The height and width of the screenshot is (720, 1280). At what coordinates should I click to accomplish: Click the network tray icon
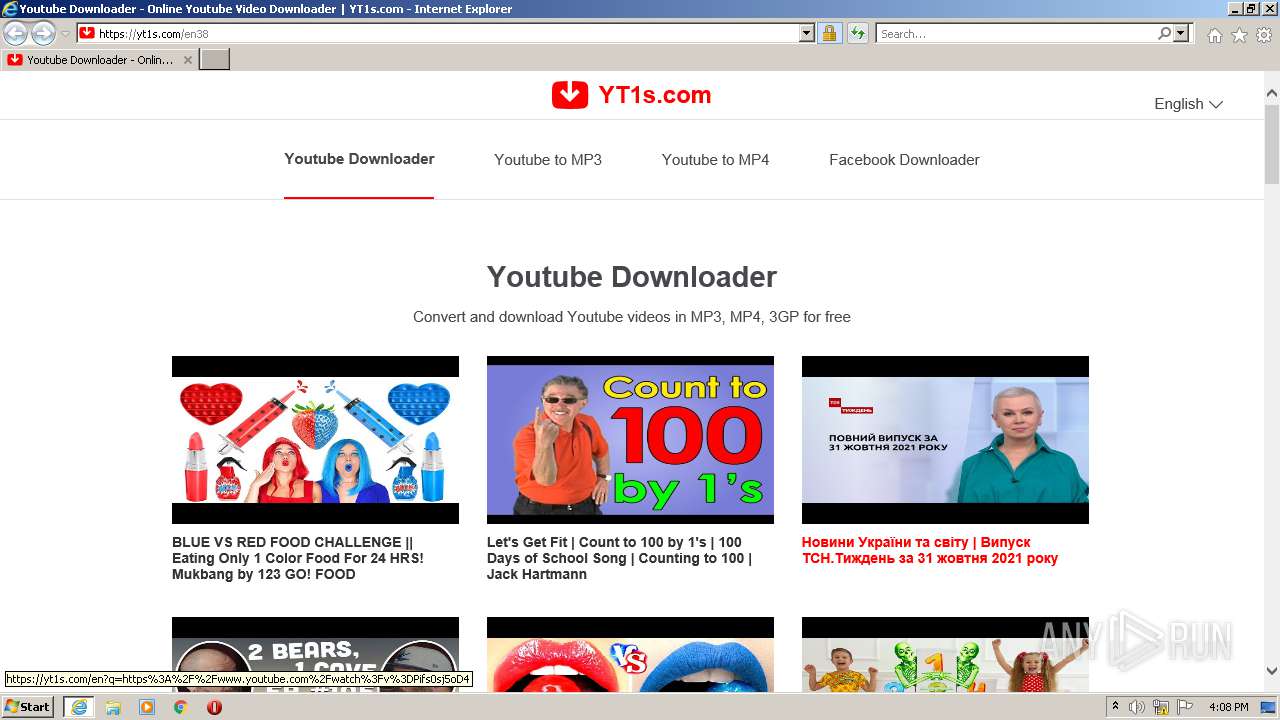click(1161, 707)
